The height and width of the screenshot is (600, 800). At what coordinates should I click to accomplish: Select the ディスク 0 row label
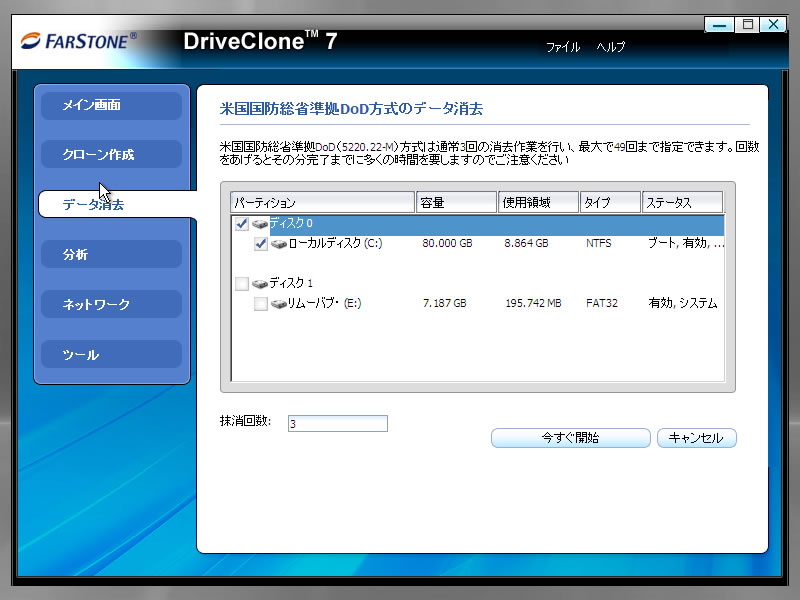291,223
